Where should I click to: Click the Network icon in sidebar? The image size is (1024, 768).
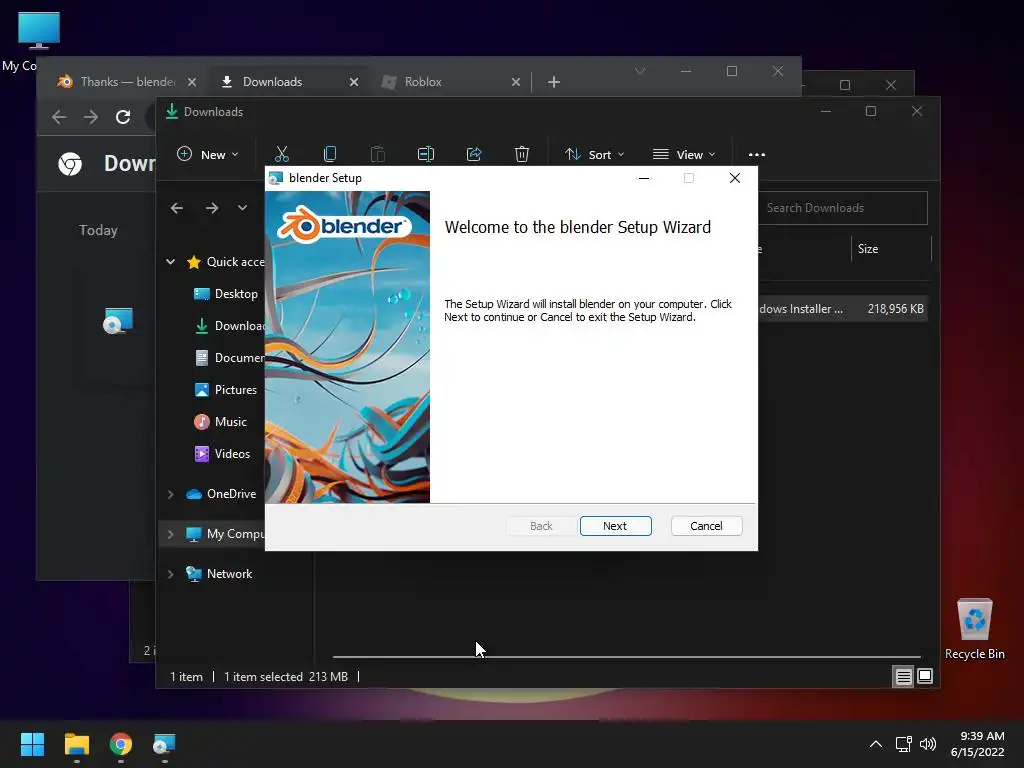tap(193, 574)
